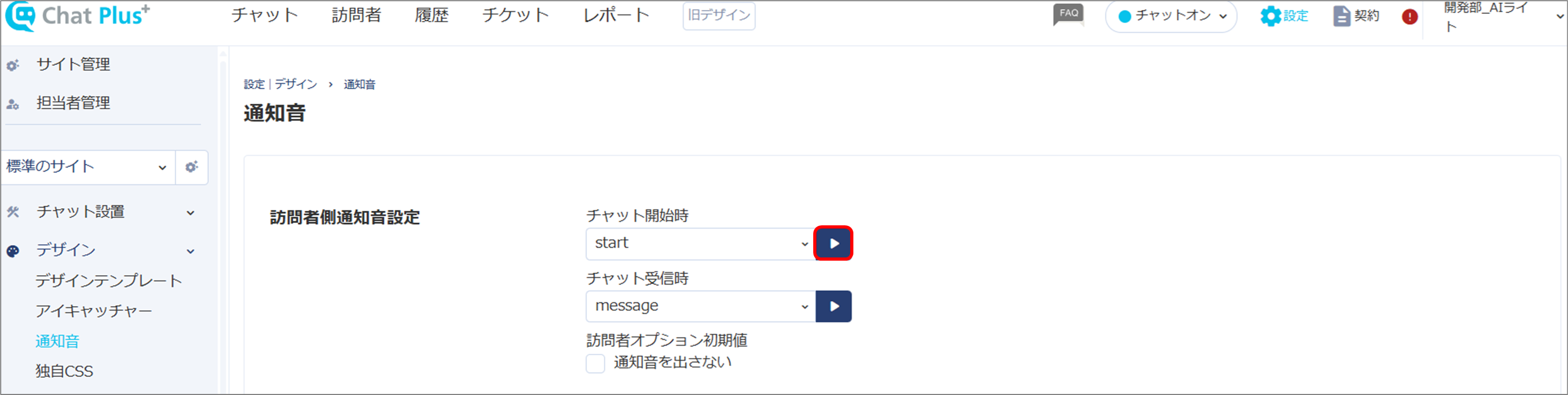Open the 契約 document icon
Viewport: 1568px width, 395px height.
coord(1342,16)
